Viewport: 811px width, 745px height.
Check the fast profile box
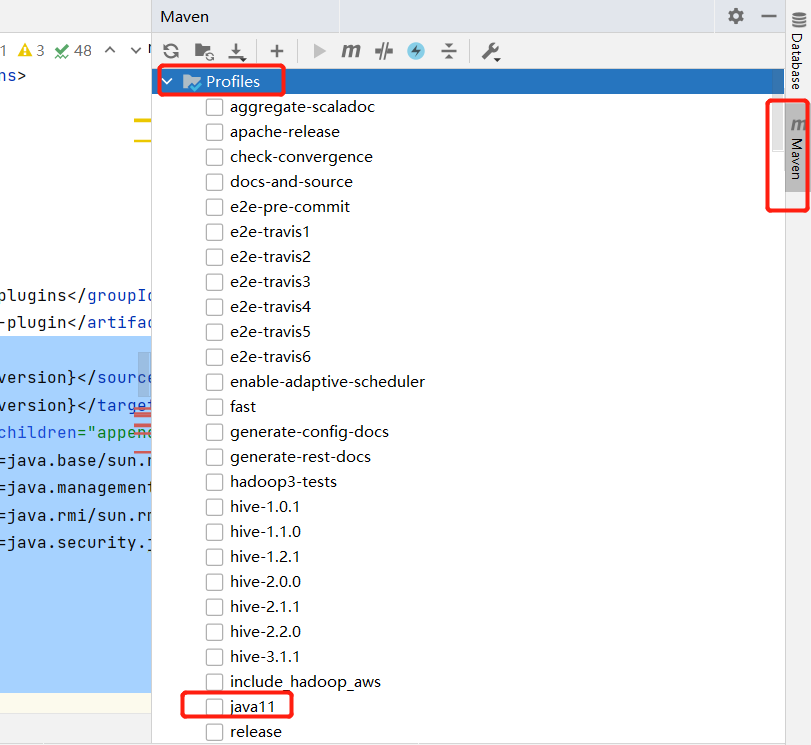click(x=214, y=407)
